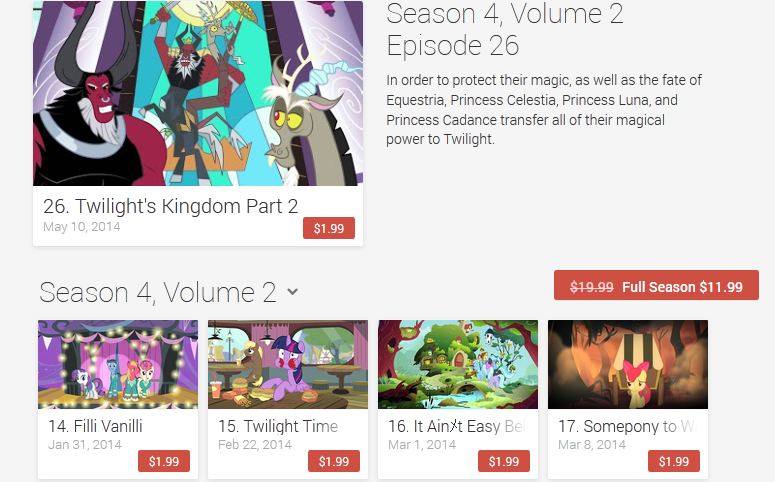Purchase Somepony to Watch episode for $1.99
This screenshot has width=775, height=482.
click(674, 461)
